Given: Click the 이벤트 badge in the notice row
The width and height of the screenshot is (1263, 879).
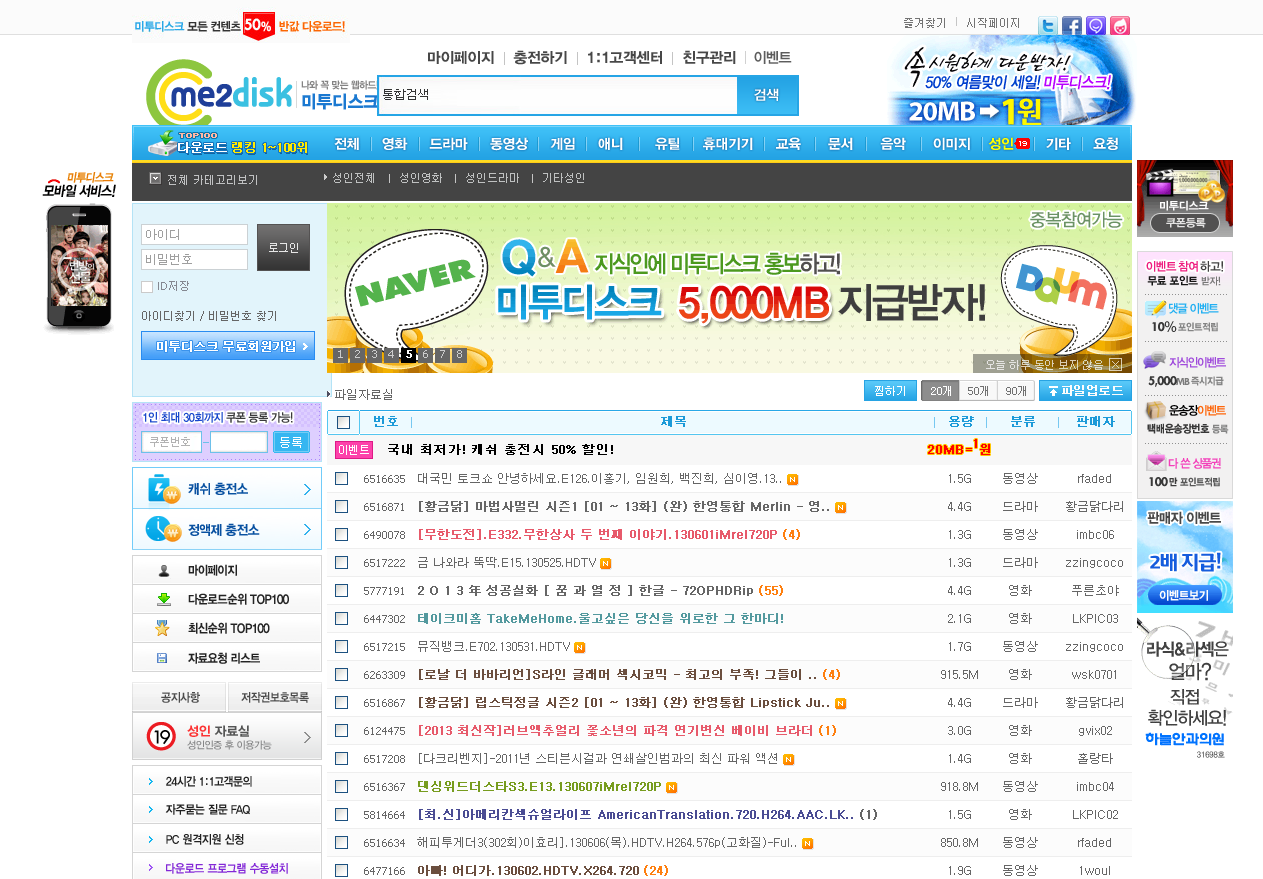Looking at the screenshot, I should click(354, 450).
